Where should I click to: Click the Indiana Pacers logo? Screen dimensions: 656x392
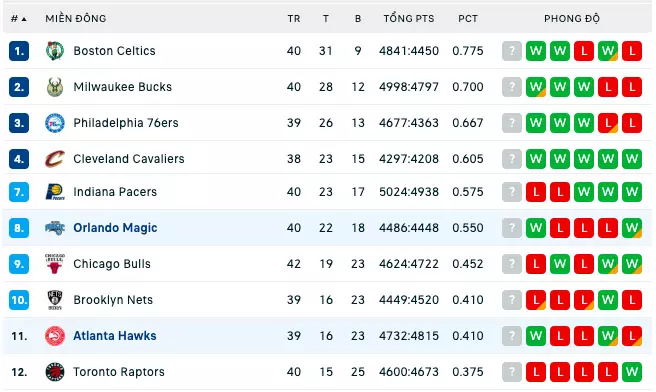(x=55, y=192)
